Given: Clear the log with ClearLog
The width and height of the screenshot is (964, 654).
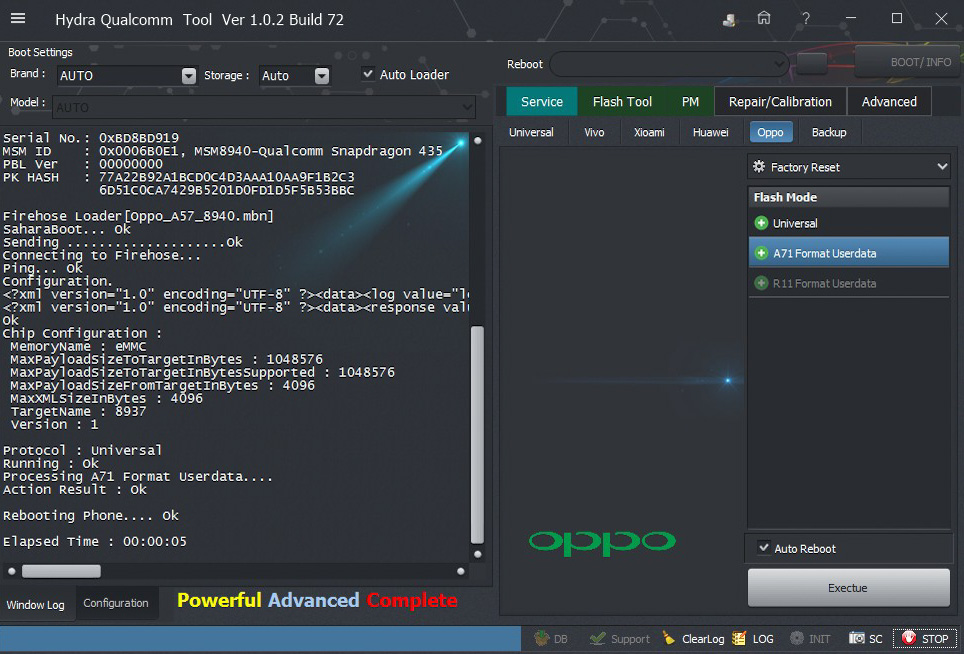Looking at the screenshot, I should [693, 639].
